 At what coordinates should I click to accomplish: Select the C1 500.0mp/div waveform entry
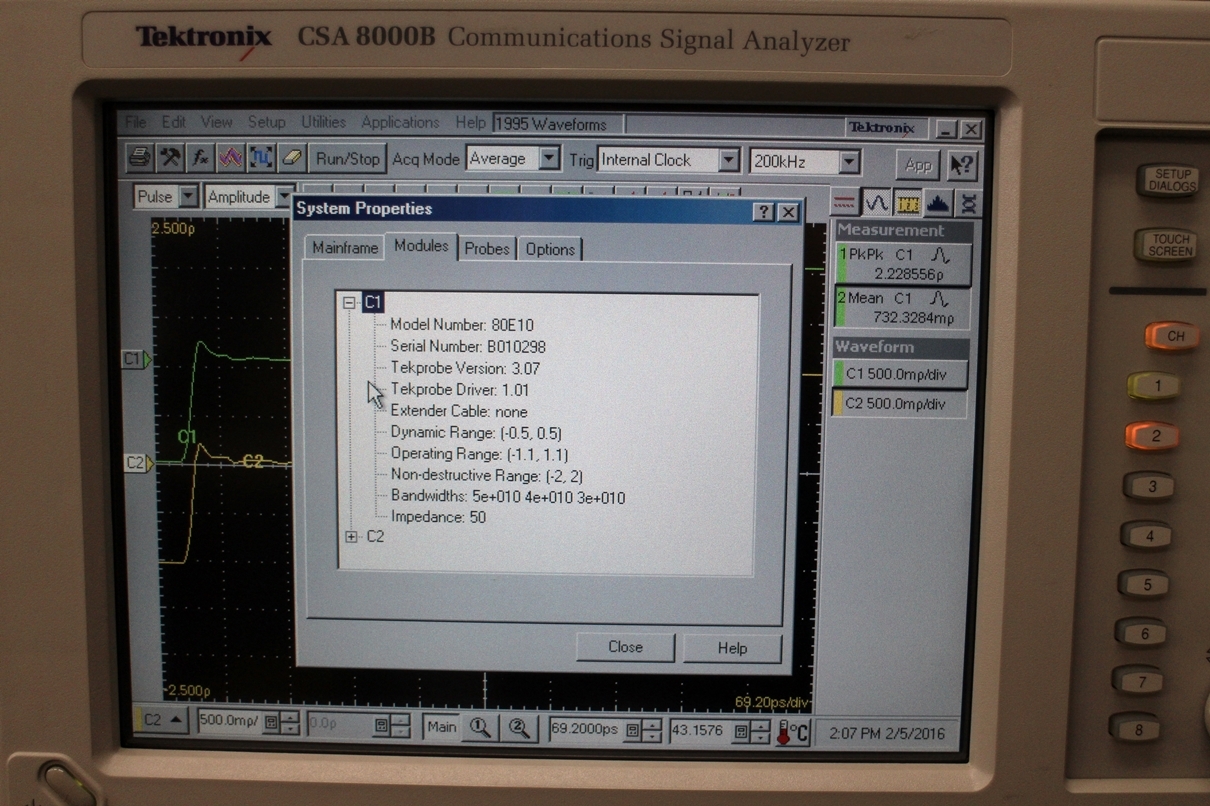click(x=901, y=374)
